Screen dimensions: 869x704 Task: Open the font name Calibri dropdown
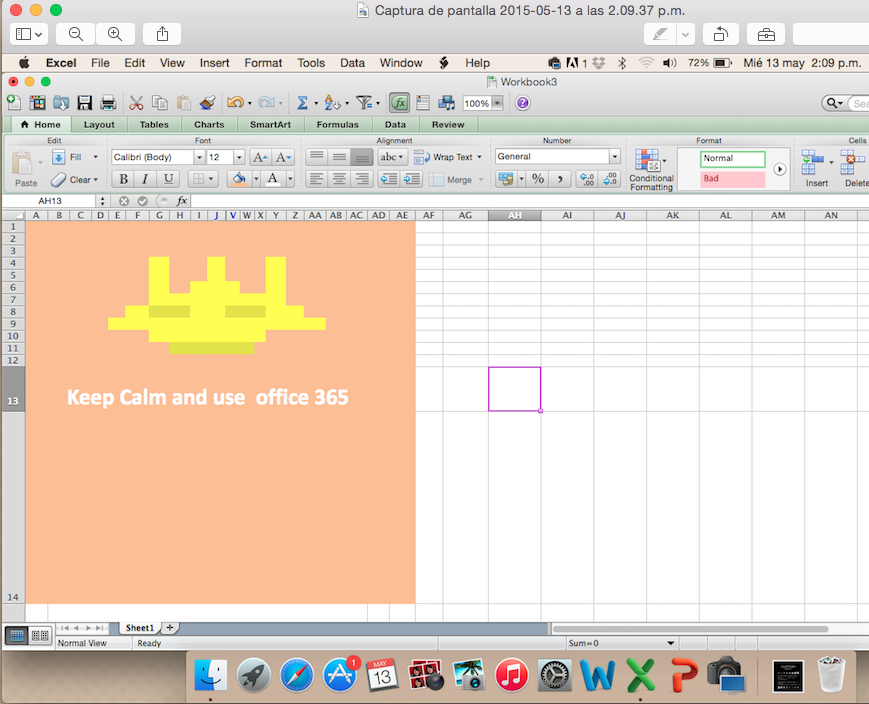click(199, 157)
